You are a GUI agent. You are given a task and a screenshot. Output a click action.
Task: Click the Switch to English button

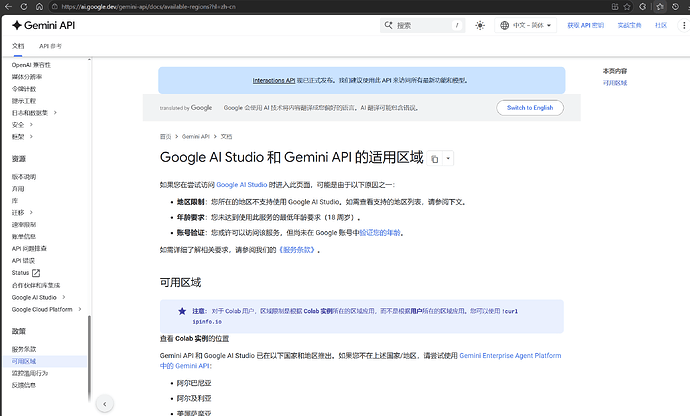(530, 108)
